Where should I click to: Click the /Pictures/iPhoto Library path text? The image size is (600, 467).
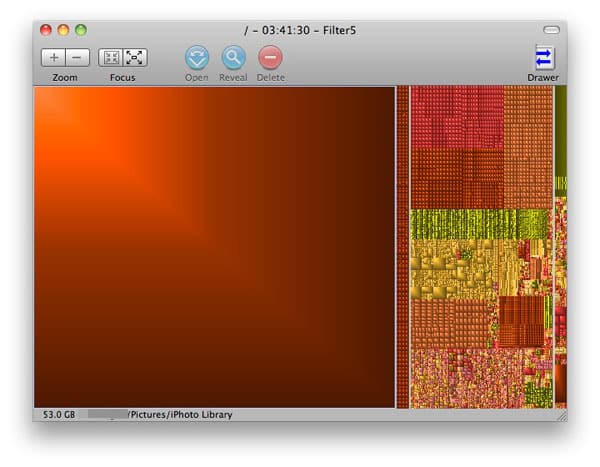(x=180, y=415)
